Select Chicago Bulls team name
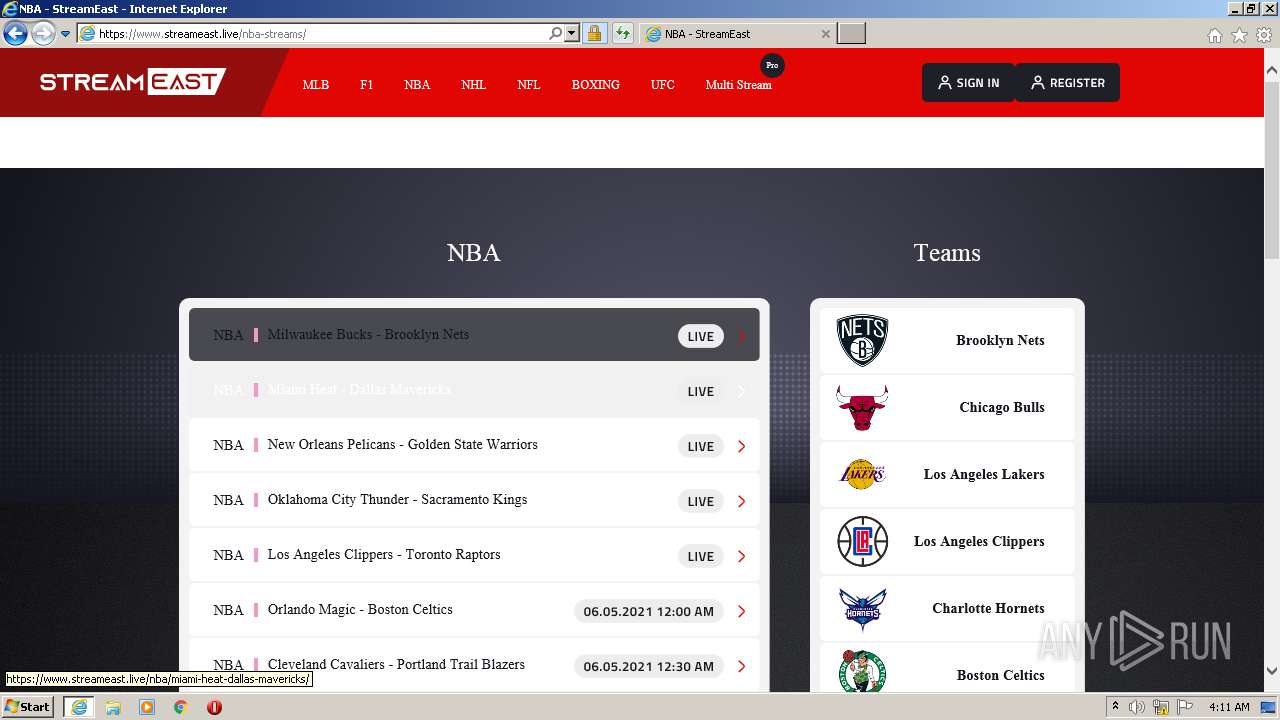Viewport: 1280px width, 720px height. coord(1001,407)
